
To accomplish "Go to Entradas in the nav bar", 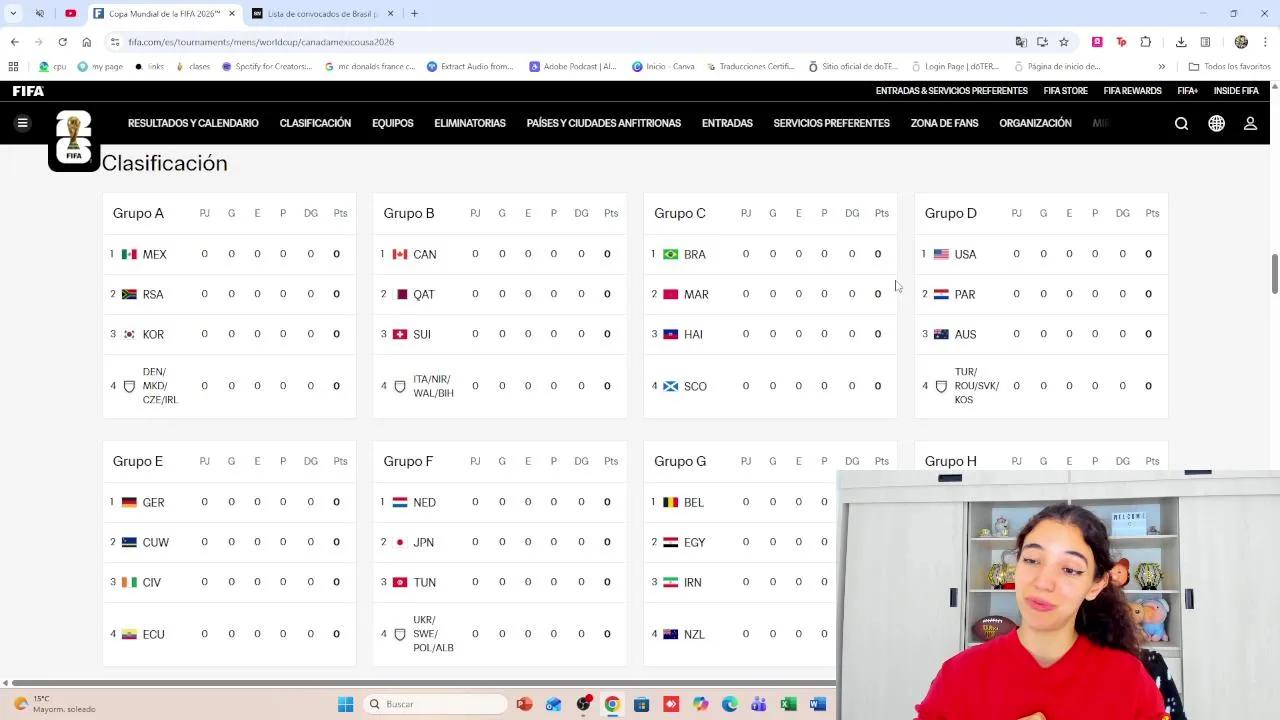I will tap(727, 123).
